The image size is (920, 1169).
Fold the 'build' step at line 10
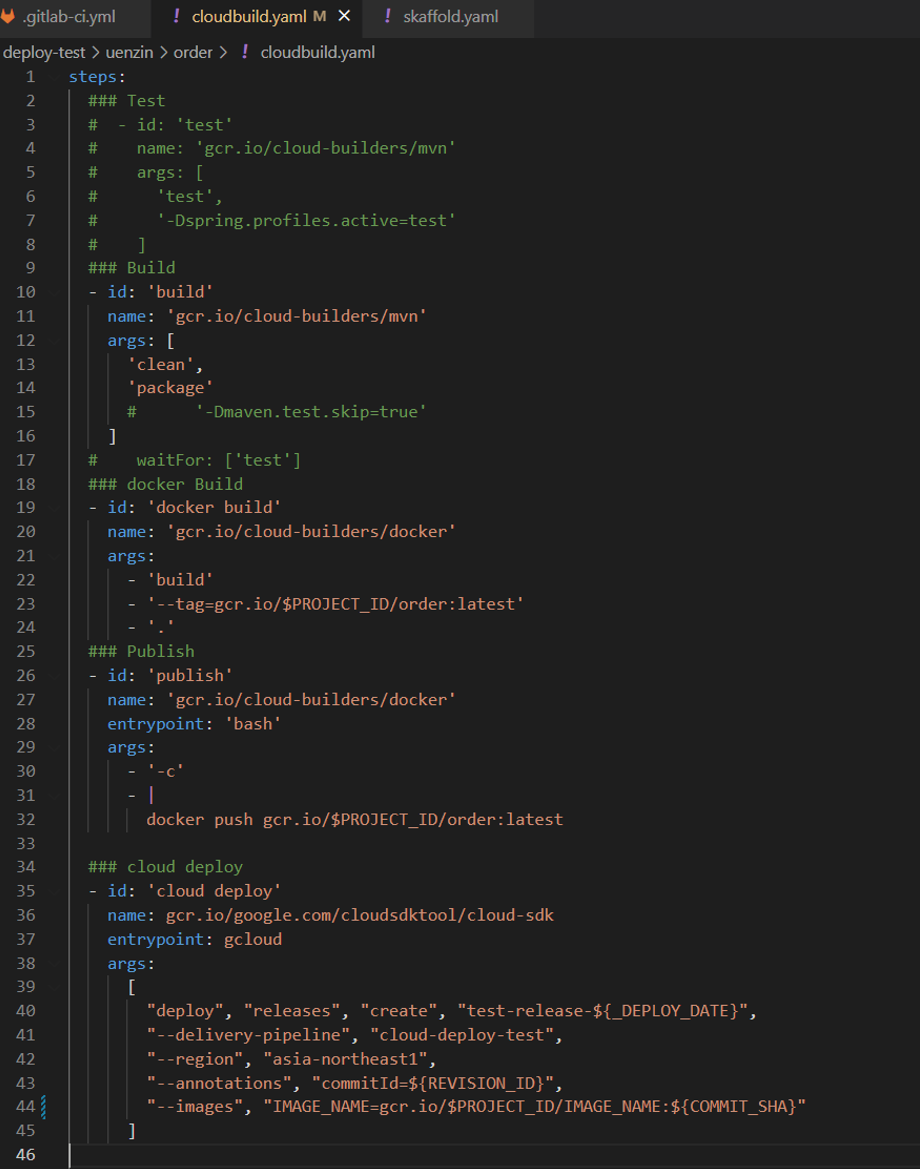(55, 292)
